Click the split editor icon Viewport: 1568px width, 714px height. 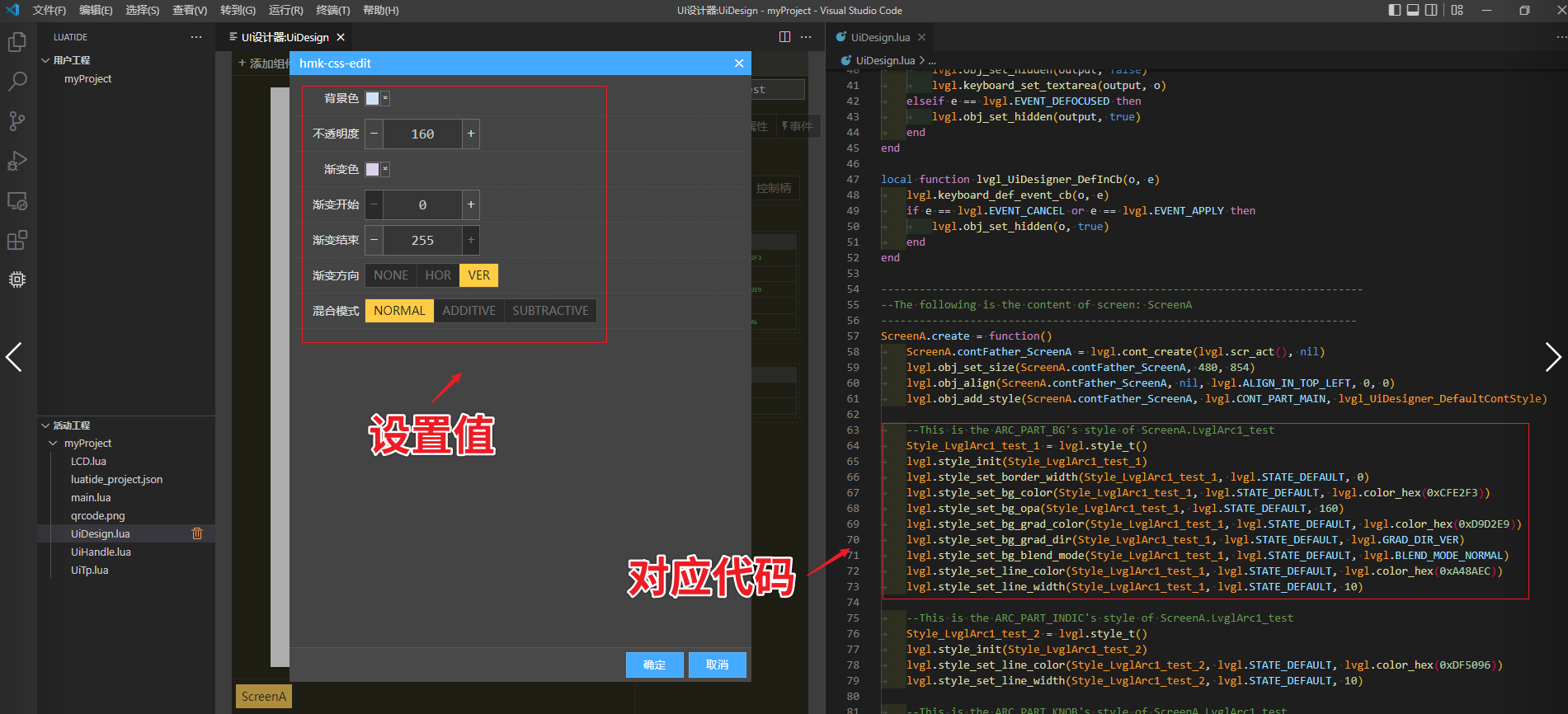click(x=784, y=37)
